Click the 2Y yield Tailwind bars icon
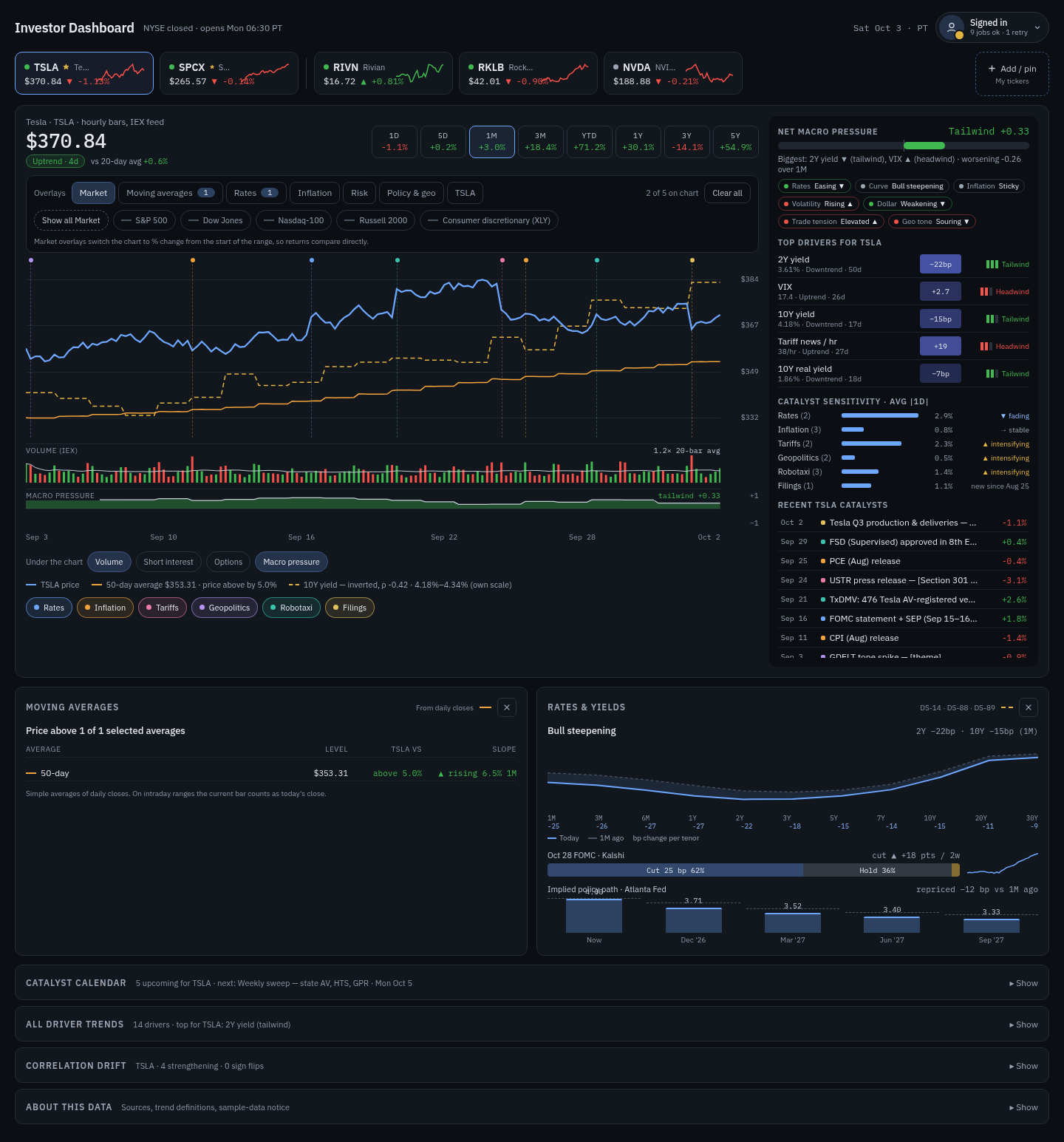Viewport: 1064px width, 1142px height. coord(992,265)
